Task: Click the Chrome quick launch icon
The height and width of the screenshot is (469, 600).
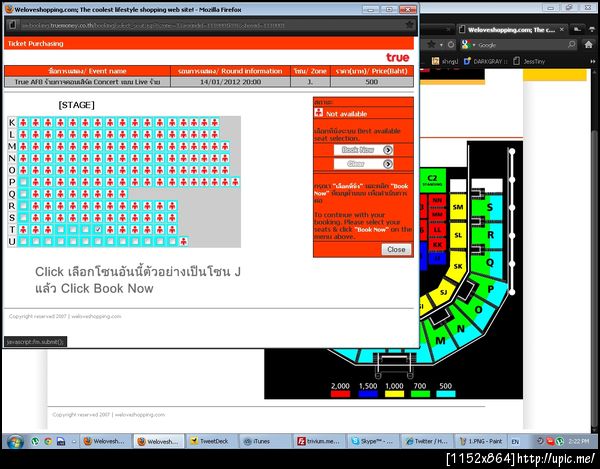Action: 48,441
